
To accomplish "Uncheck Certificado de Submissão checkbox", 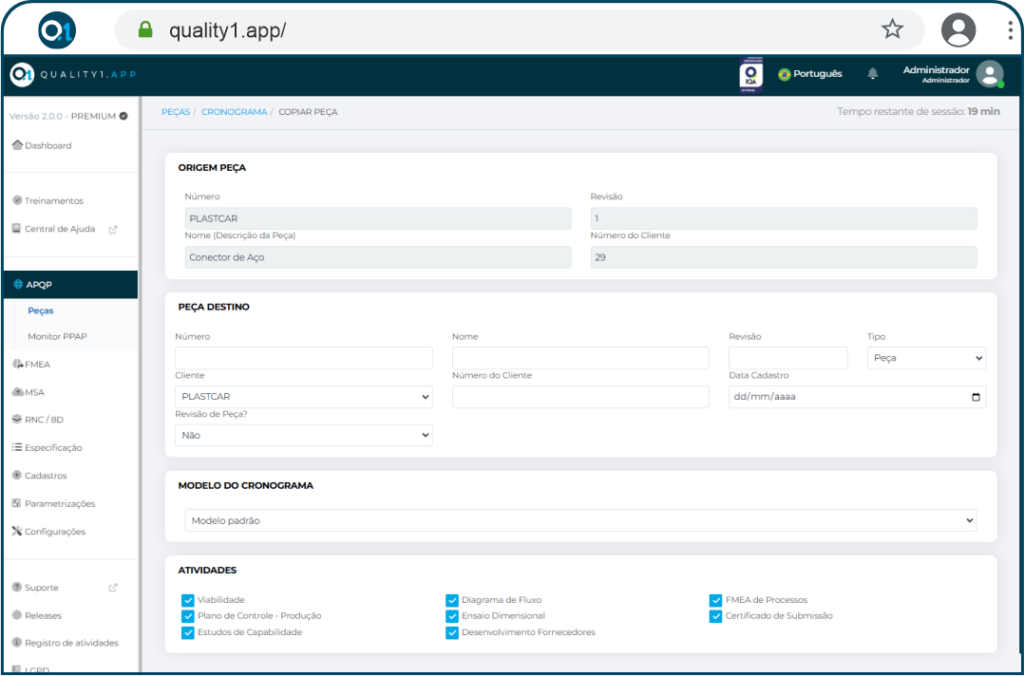I will point(716,616).
